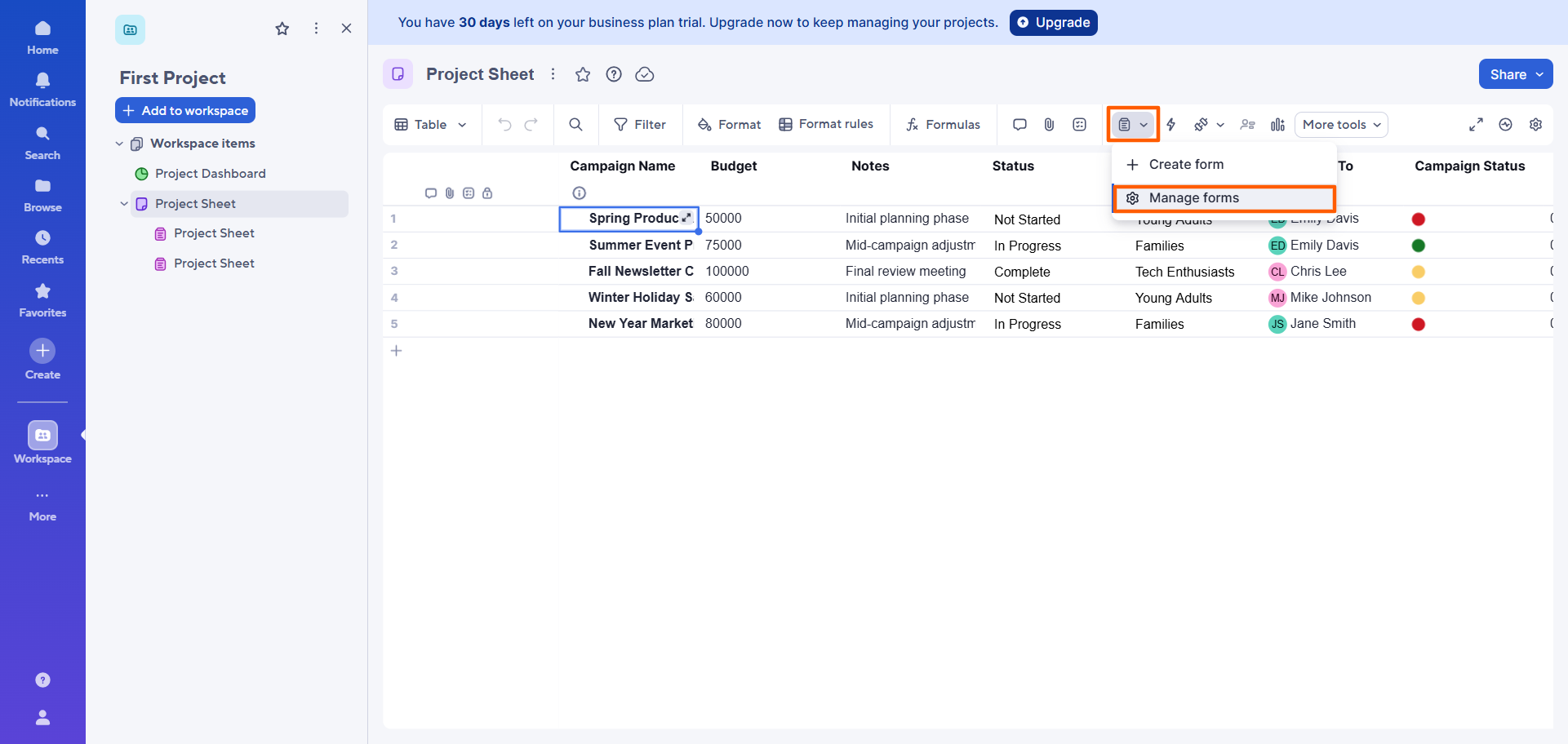Open sheet search magnifier
This screenshot has width=1568, height=744.
tap(575, 125)
